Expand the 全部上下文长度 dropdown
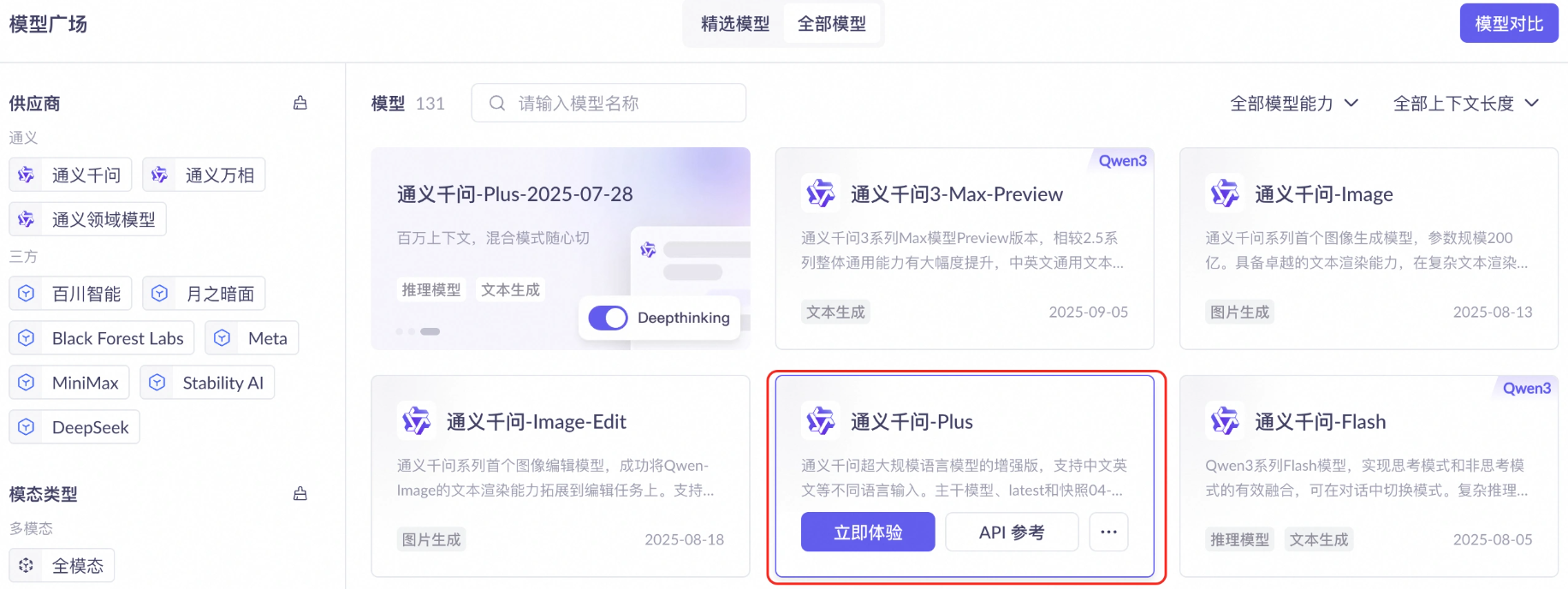 (x=1466, y=104)
